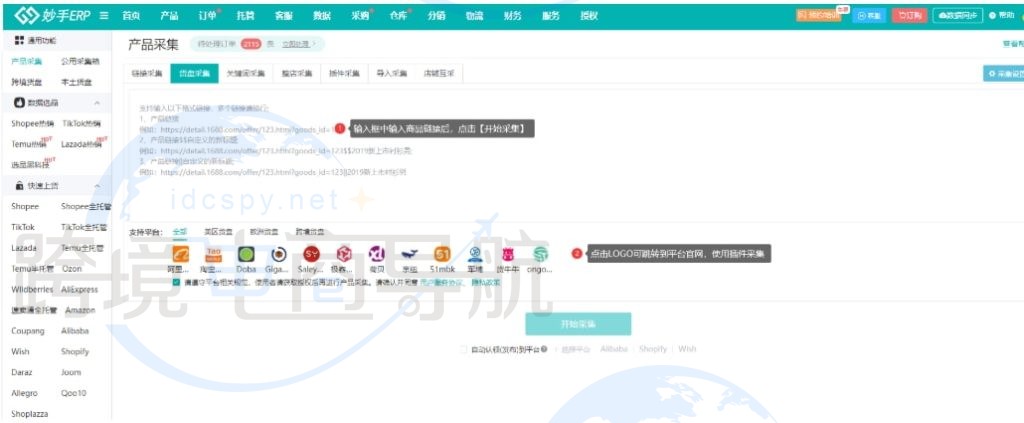Screen dimensions: 1024x423
Task: Open the Doba platform logo
Action: pos(246,255)
